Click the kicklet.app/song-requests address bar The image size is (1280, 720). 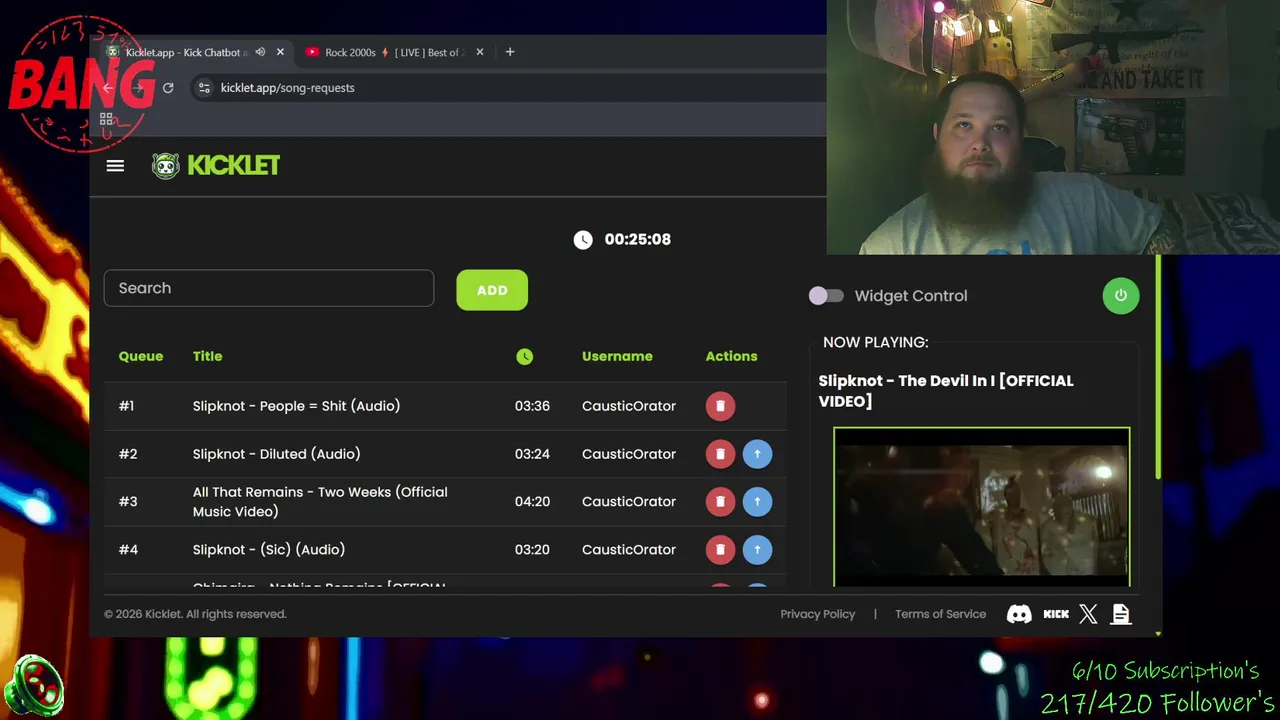[287, 88]
